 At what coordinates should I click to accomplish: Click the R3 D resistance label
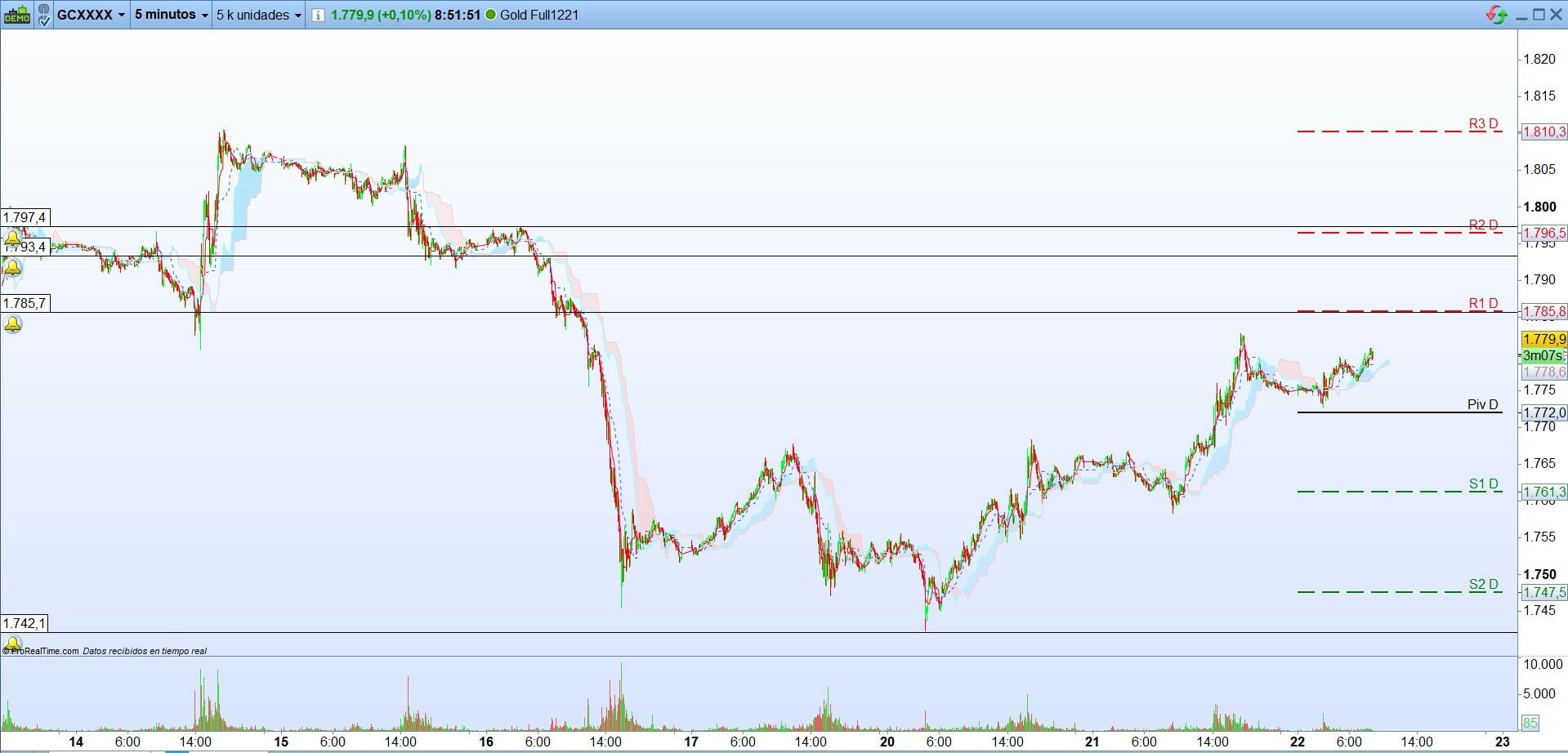1484,124
